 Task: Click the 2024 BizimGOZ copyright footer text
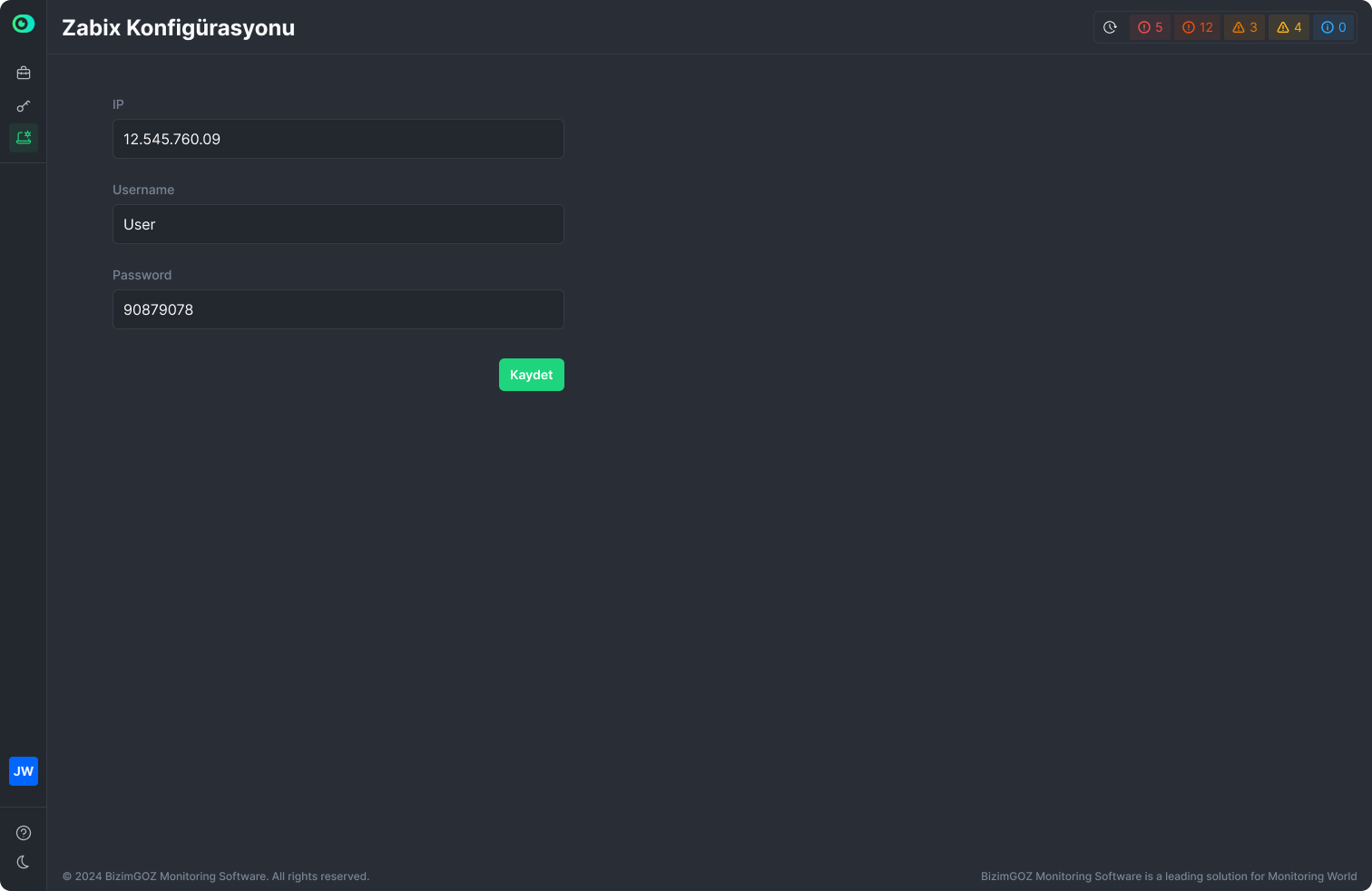tap(216, 876)
